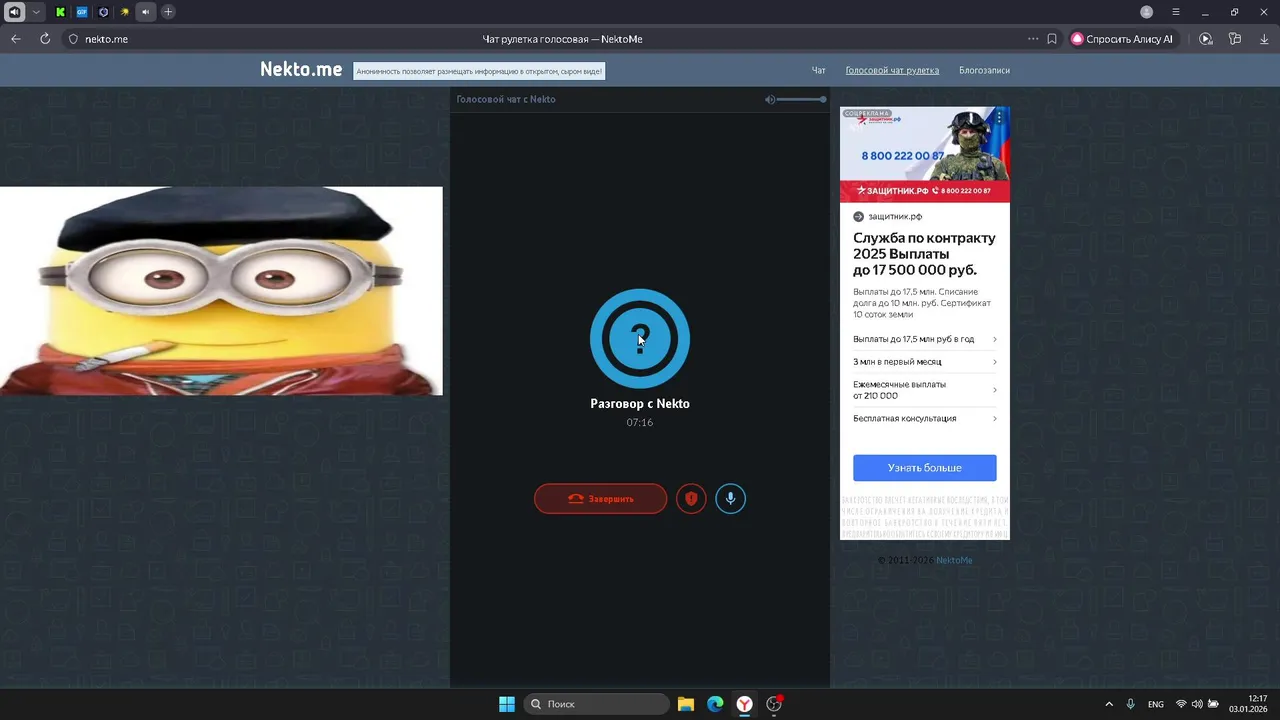Switch to the yellow star-icon tab

(124, 12)
